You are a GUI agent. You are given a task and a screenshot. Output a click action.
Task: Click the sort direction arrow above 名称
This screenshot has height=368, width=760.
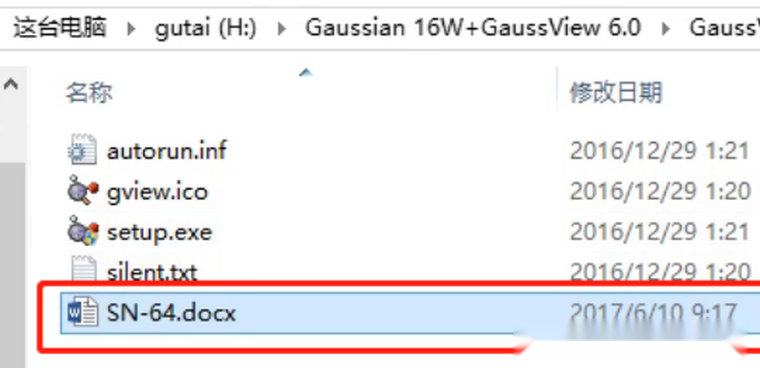point(305,73)
